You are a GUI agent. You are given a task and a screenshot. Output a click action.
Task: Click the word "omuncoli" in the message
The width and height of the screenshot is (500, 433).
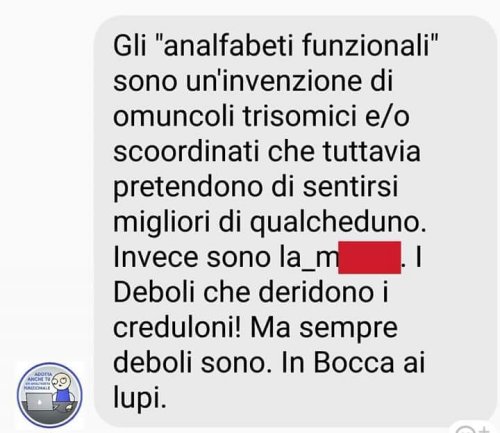(x=173, y=116)
